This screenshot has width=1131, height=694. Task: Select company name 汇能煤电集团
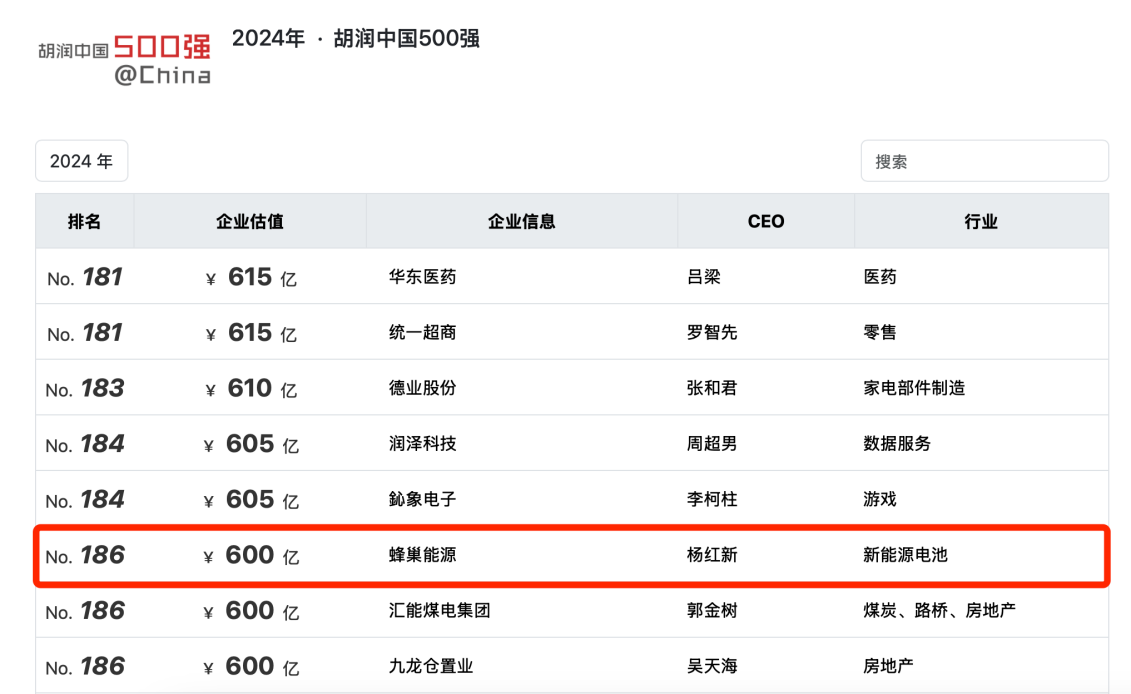point(439,610)
